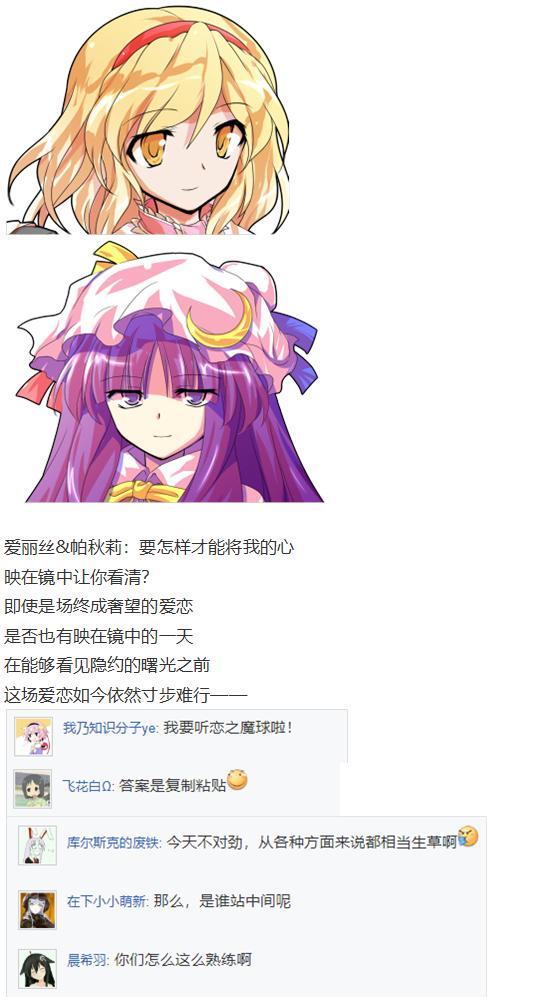Open username link 库尔斯克的废铁

coord(113,842)
